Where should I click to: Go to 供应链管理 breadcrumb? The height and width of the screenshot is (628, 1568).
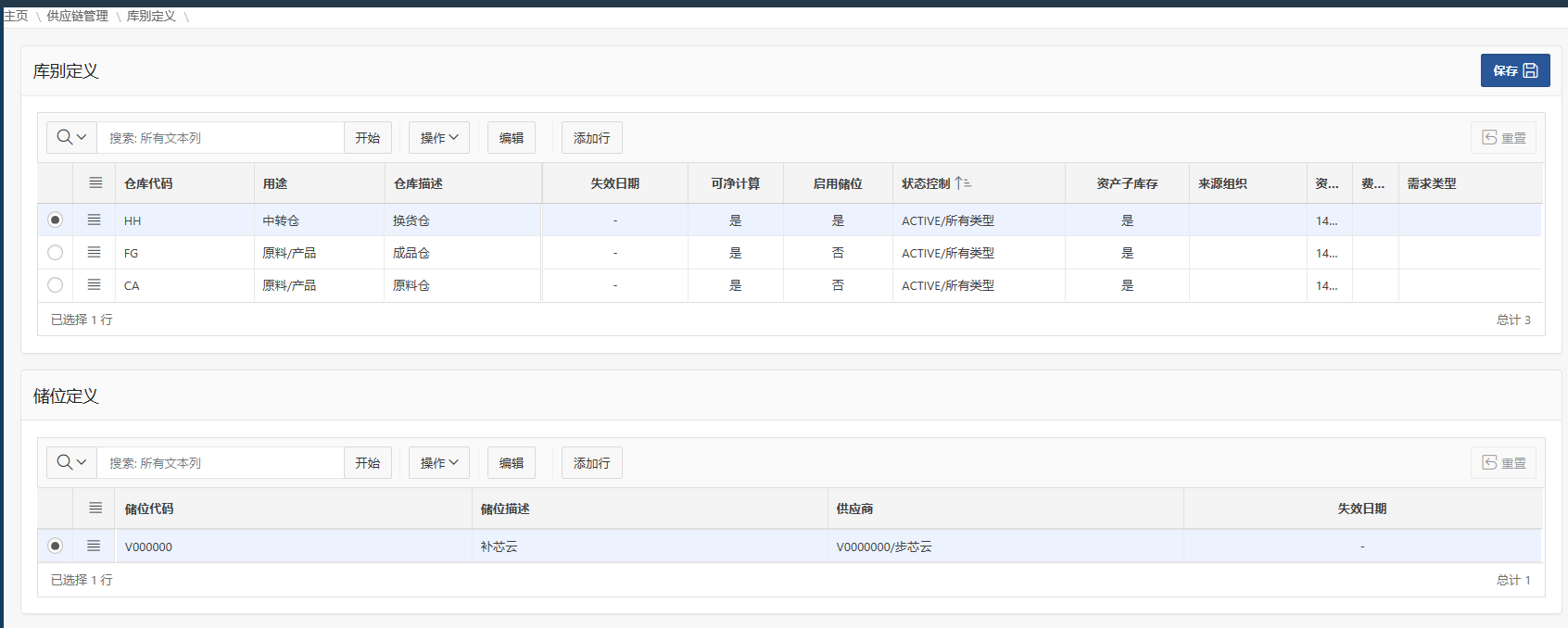[77, 16]
